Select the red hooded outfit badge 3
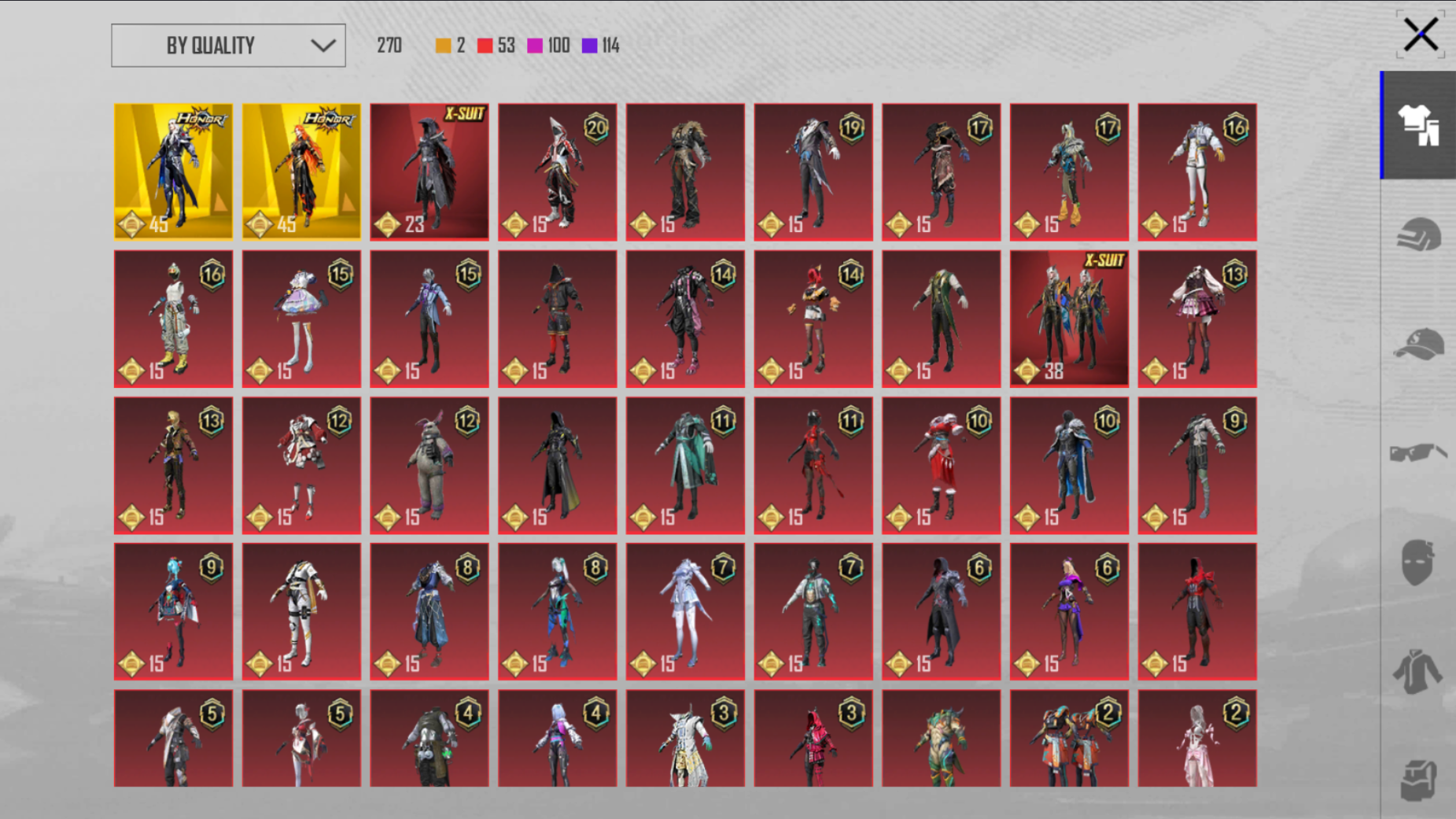This screenshot has width=1456, height=819. pyautogui.click(x=813, y=738)
